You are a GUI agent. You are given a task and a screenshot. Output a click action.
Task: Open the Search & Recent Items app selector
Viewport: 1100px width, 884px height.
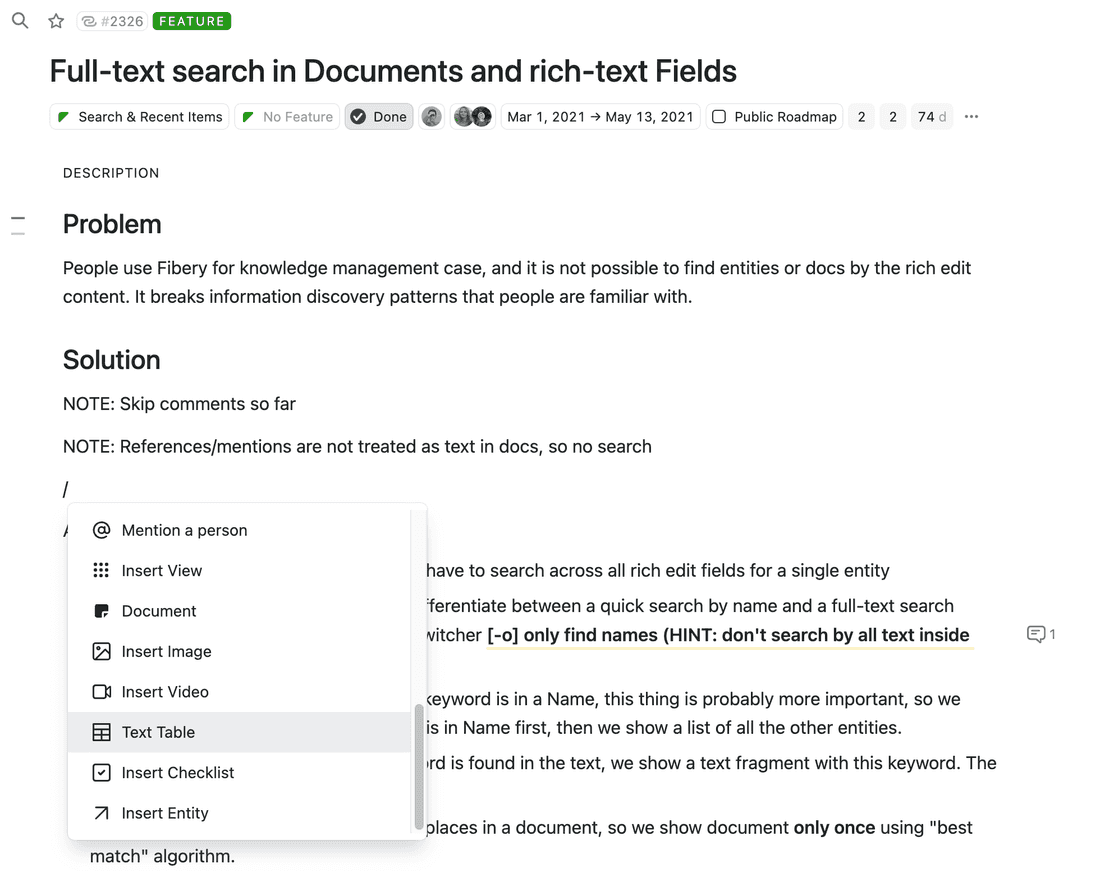(139, 116)
